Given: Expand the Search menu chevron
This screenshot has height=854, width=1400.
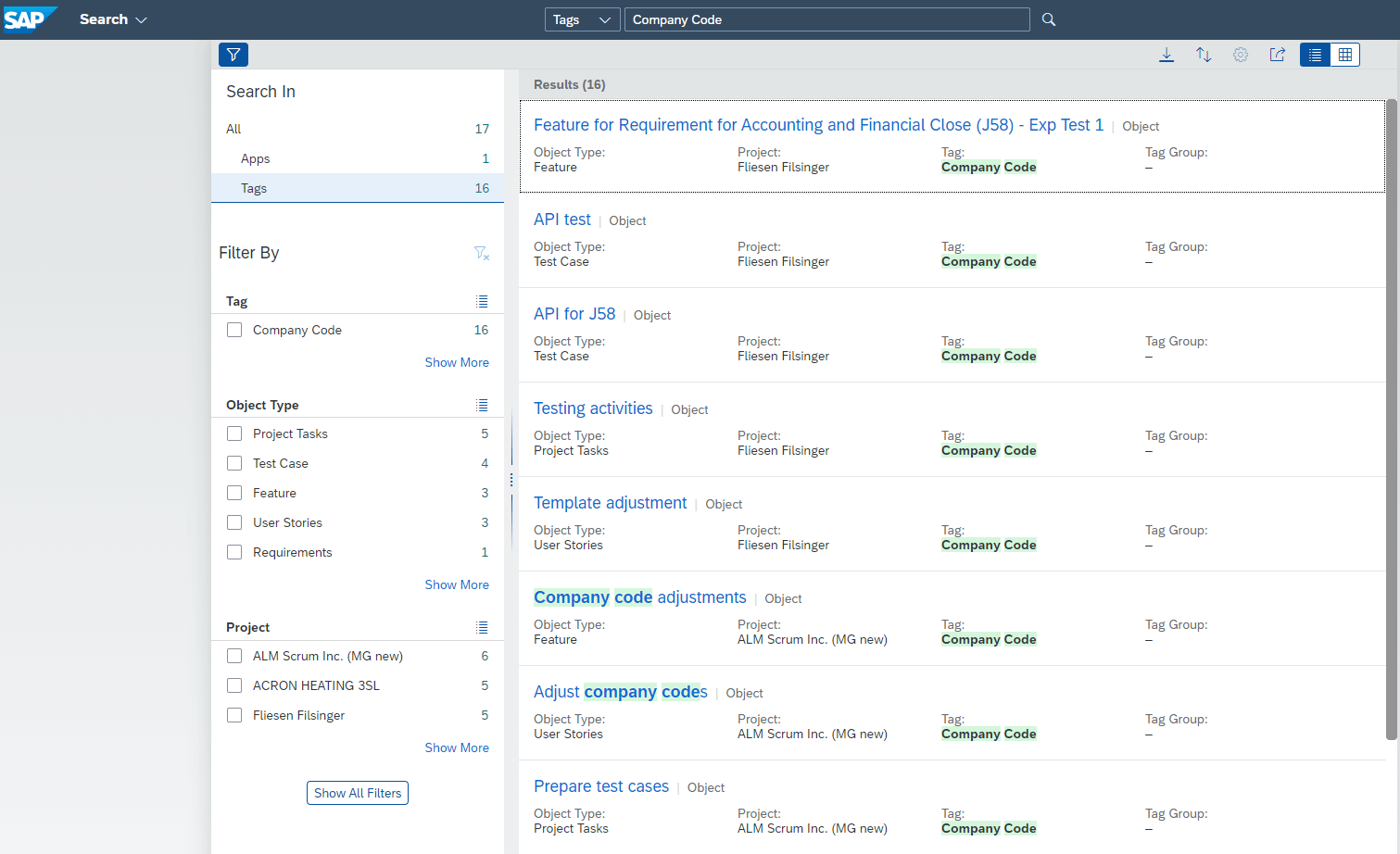Looking at the screenshot, I should click(142, 19).
